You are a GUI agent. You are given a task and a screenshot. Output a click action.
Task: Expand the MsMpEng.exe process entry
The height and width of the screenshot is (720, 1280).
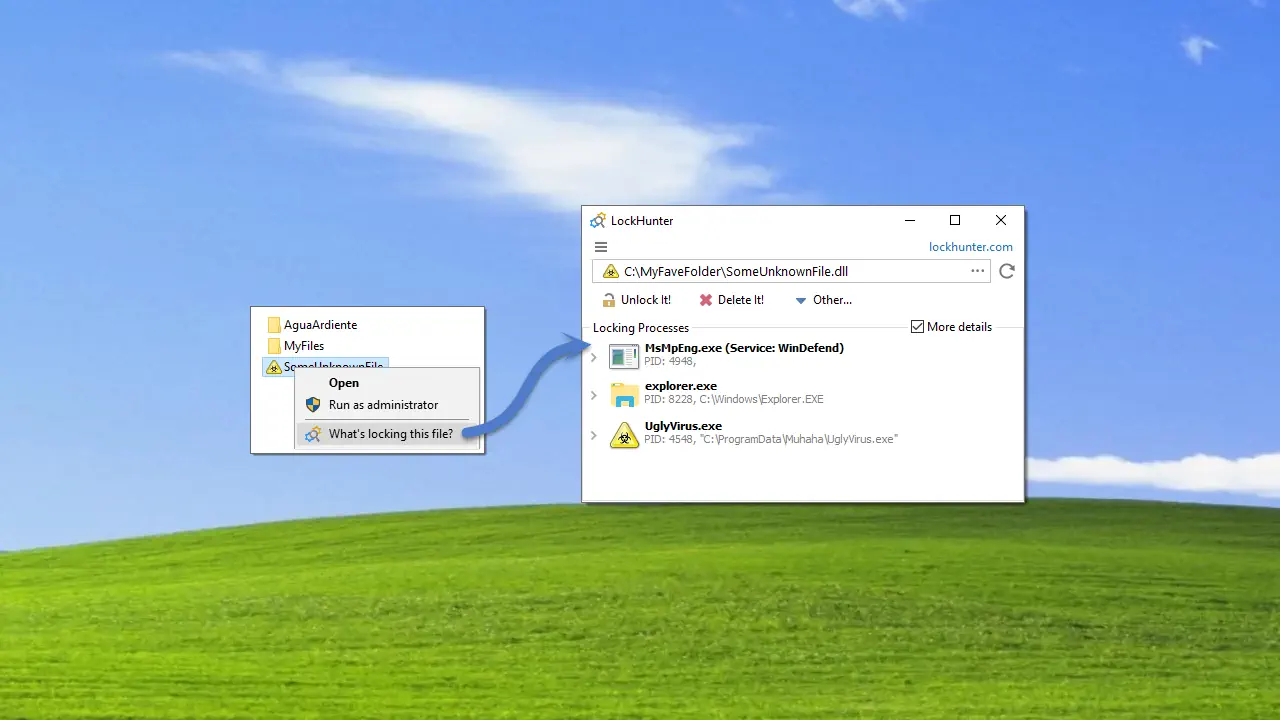(x=593, y=356)
